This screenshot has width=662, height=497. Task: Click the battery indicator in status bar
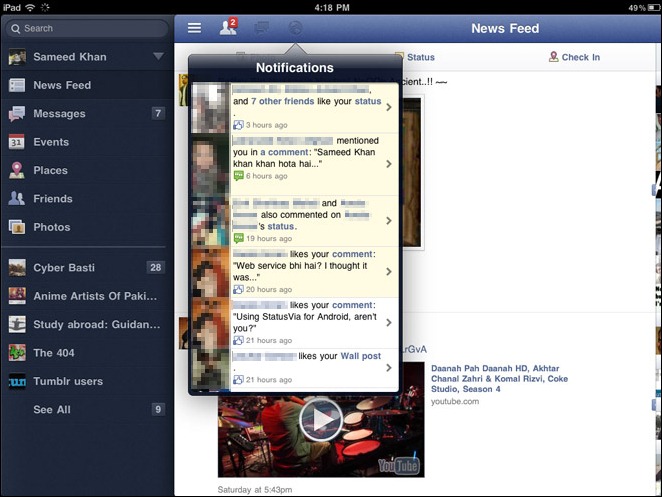[654, 8]
